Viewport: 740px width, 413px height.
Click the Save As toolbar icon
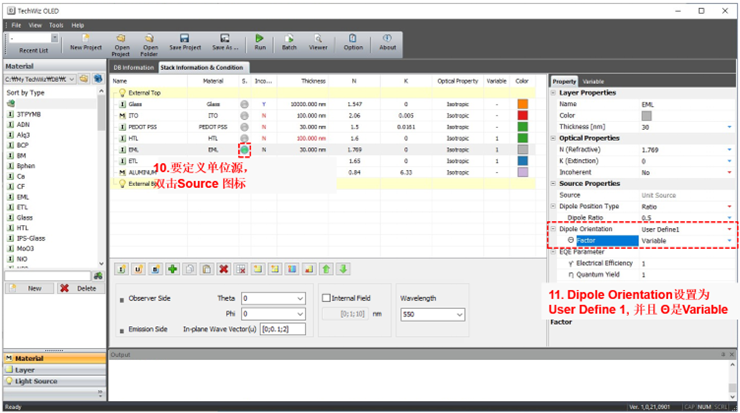click(225, 39)
